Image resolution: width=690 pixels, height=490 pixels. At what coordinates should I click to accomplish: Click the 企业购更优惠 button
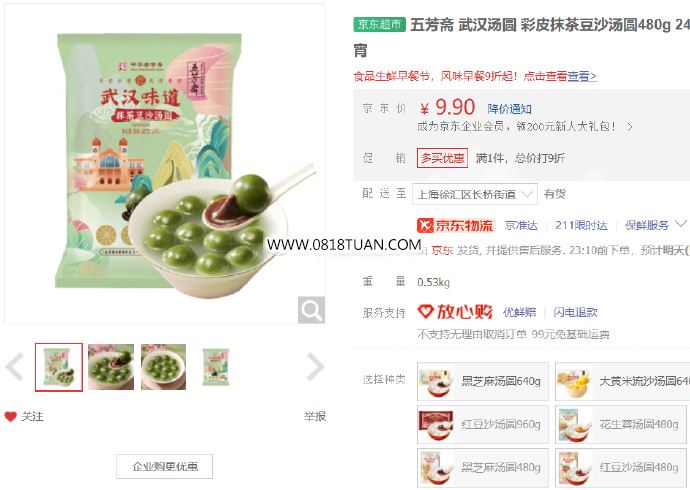pos(164,466)
